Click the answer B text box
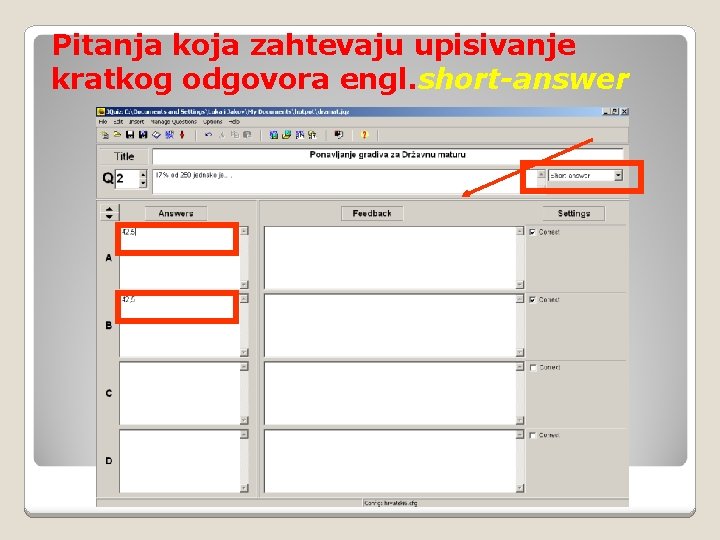720x540 pixels. 180,325
